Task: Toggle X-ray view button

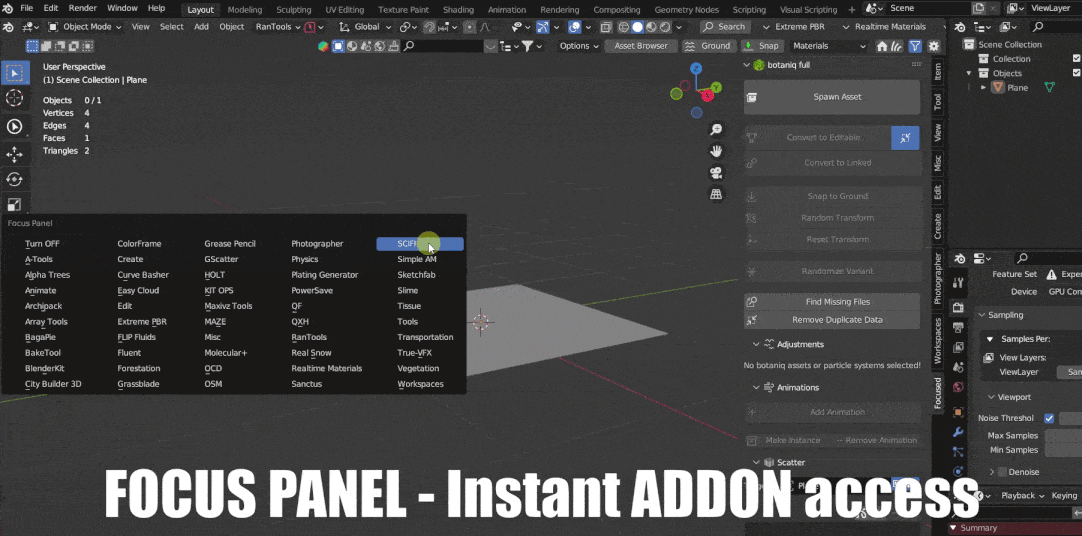Action: tap(606, 27)
